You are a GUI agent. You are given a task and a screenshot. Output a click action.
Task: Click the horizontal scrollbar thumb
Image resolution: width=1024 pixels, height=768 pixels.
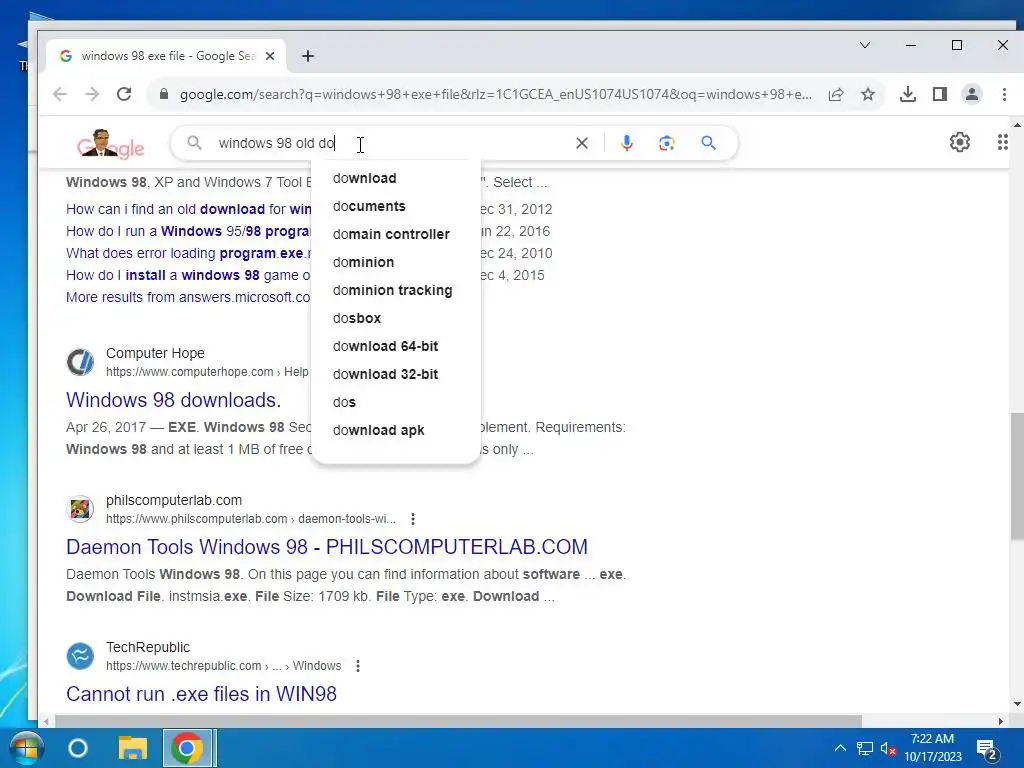457,721
